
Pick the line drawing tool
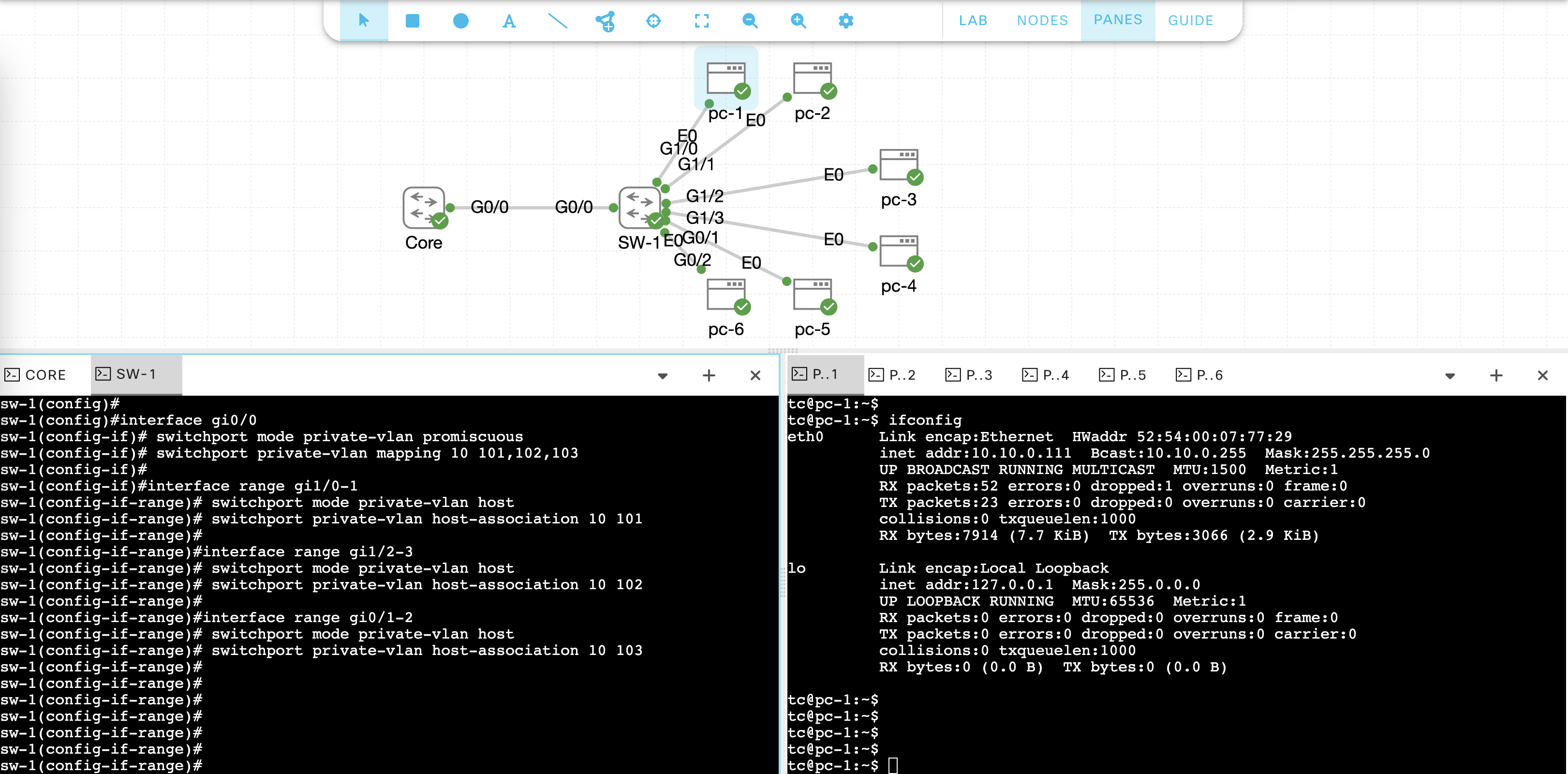(557, 21)
